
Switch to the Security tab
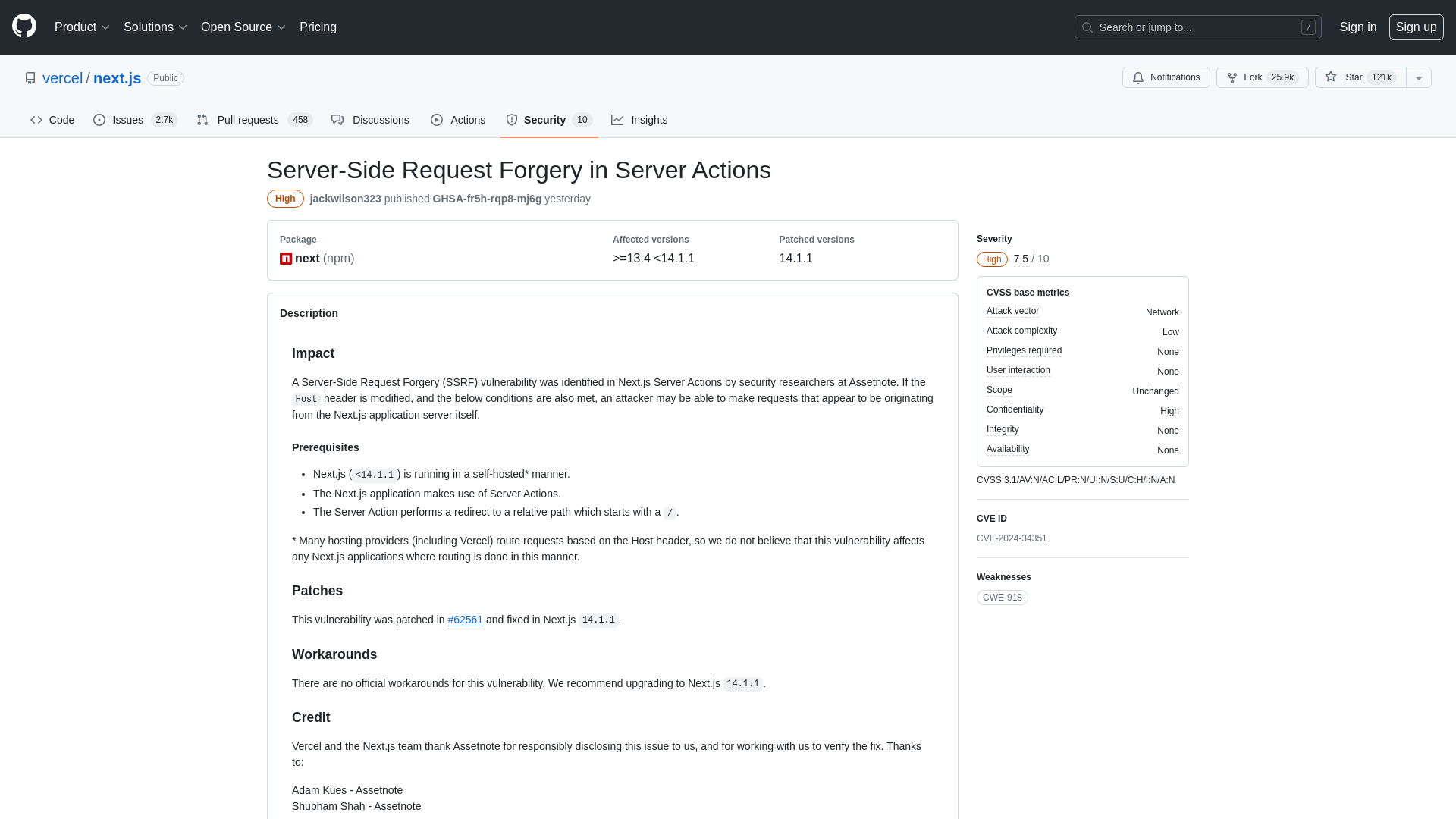[549, 120]
